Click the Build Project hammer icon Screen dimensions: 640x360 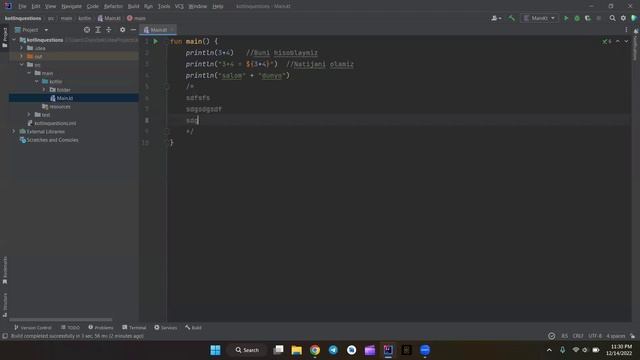tap(511, 18)
